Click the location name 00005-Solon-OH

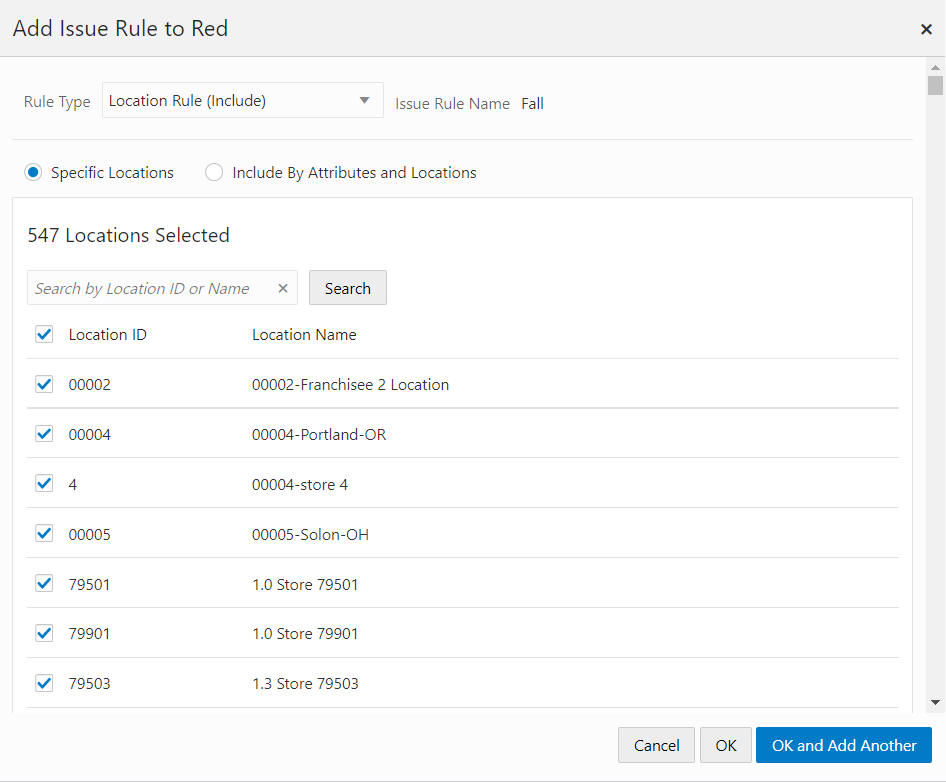pyautogui.click(x=310, y=535)
